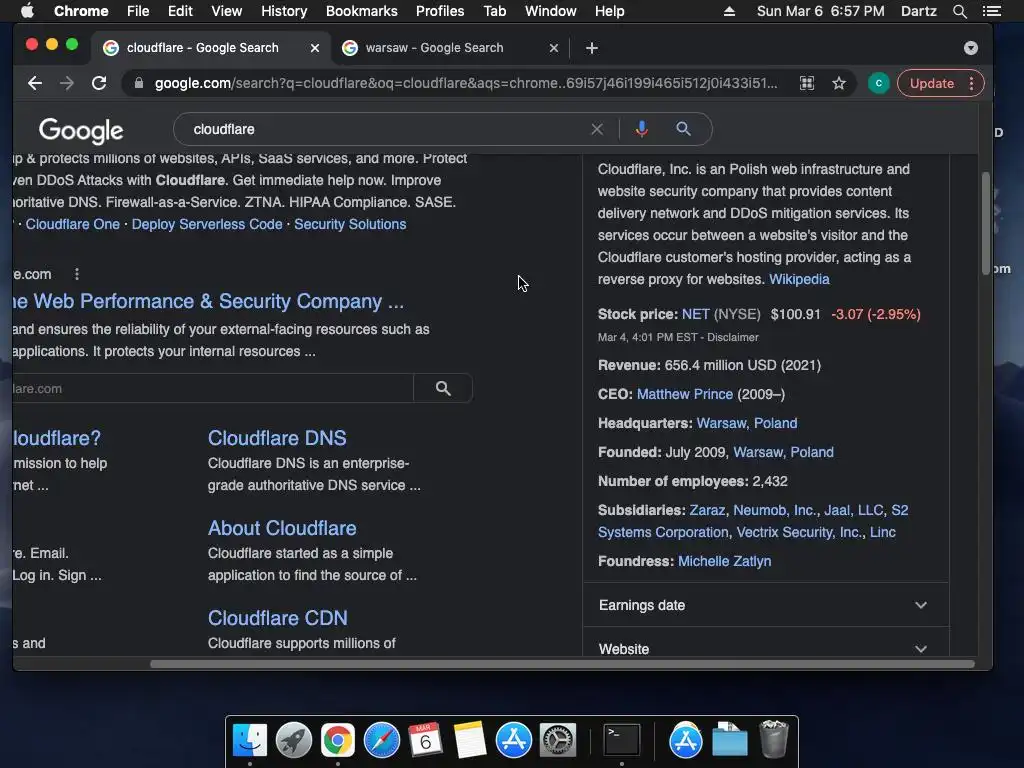The height and width of the screenshot is (768, 1024).
Task: Click the Spotlight search icon in menu bar
Action: click(x=959, y=11)
